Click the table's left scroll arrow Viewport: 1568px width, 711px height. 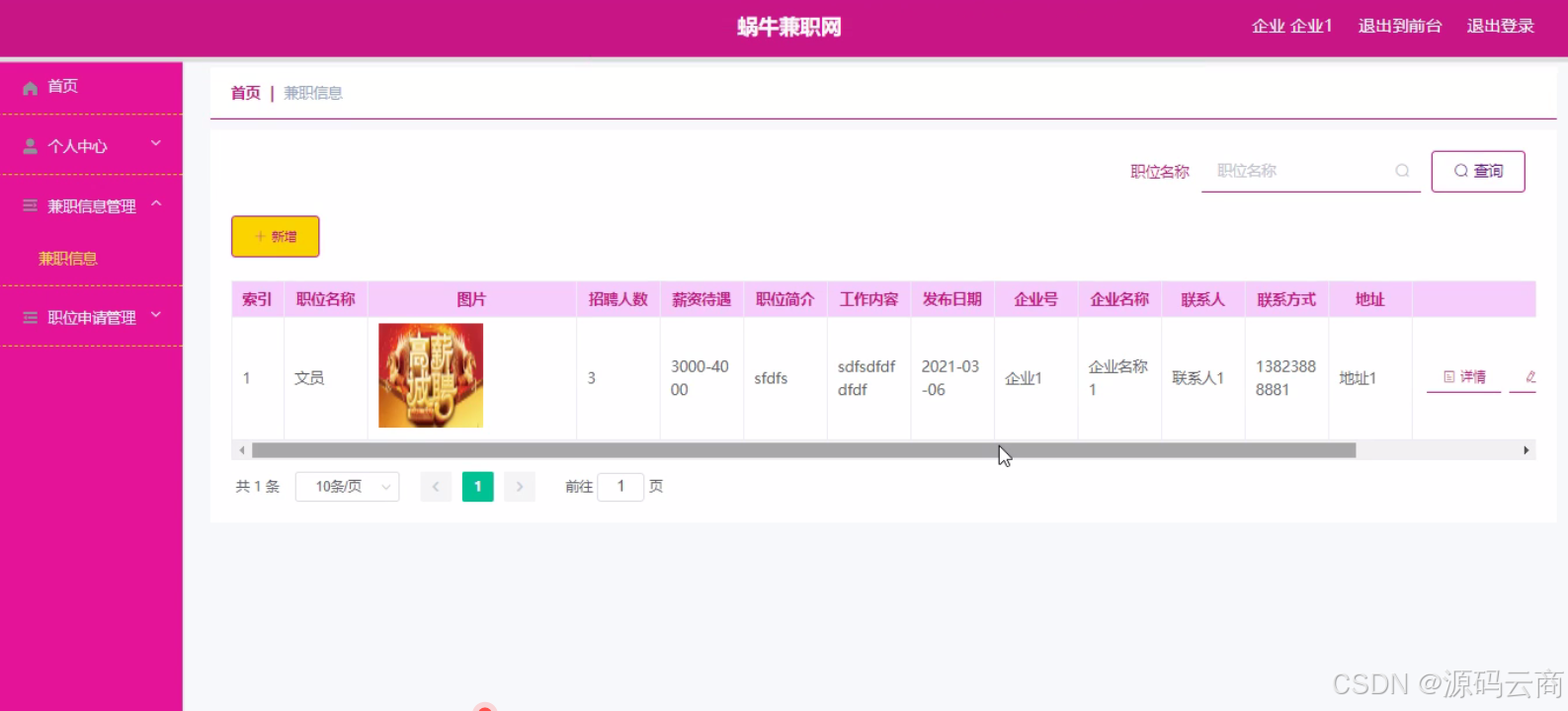[x=242, y=450]
